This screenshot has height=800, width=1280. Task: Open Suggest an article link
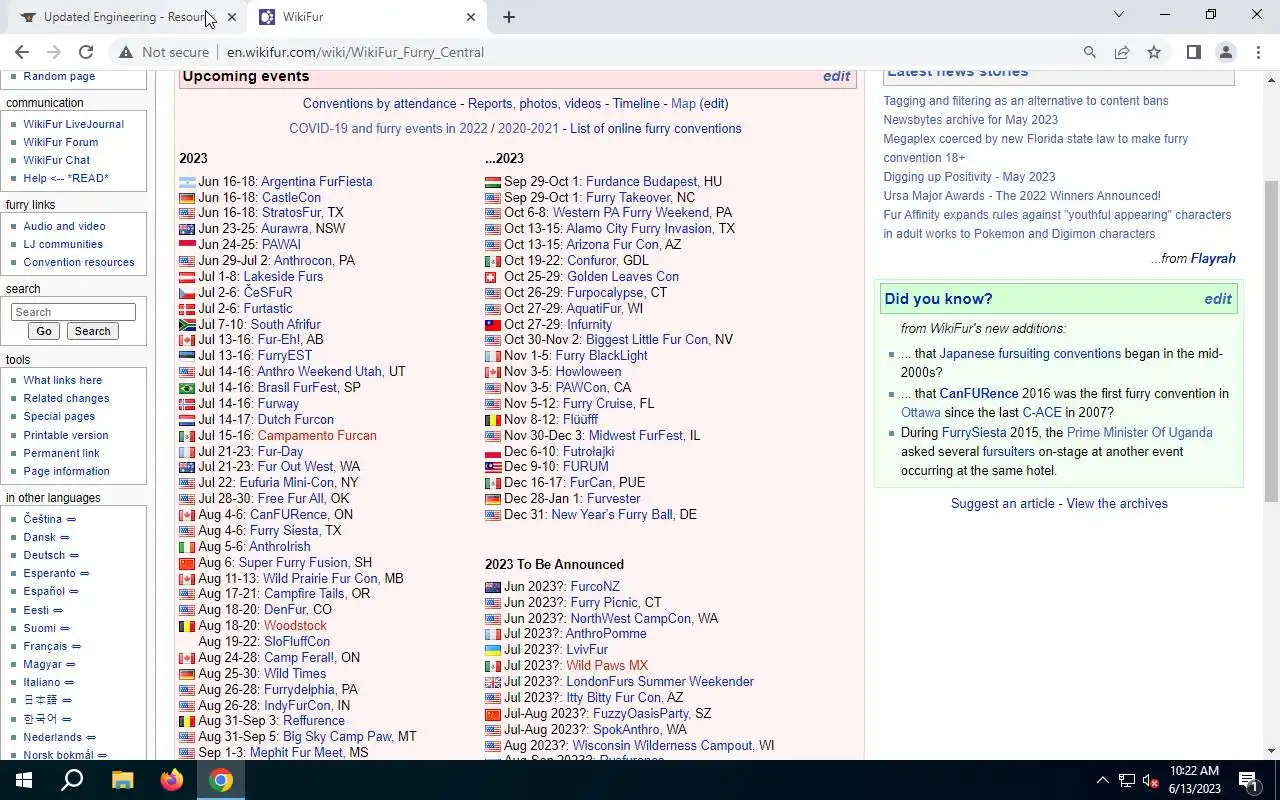[x=1002, y=504]
